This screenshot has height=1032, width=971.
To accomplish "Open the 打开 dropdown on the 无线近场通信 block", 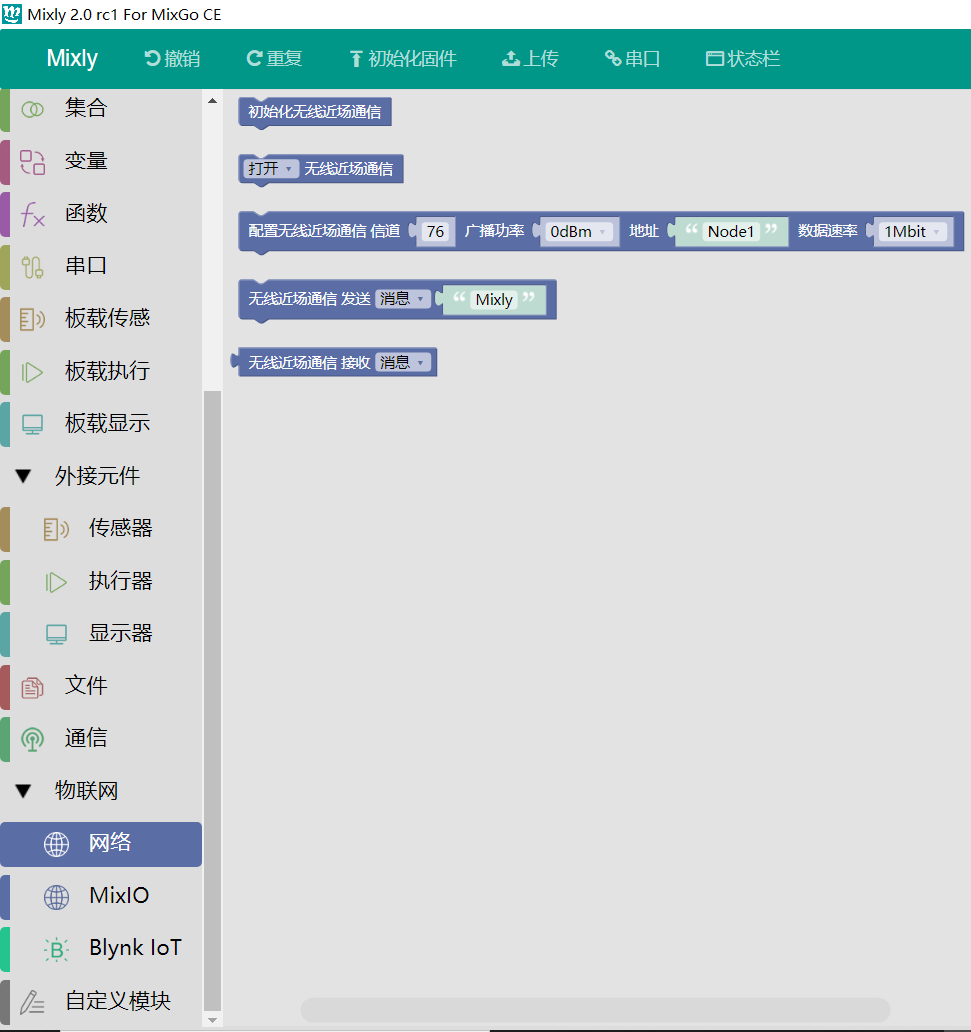I will point(271,169).
